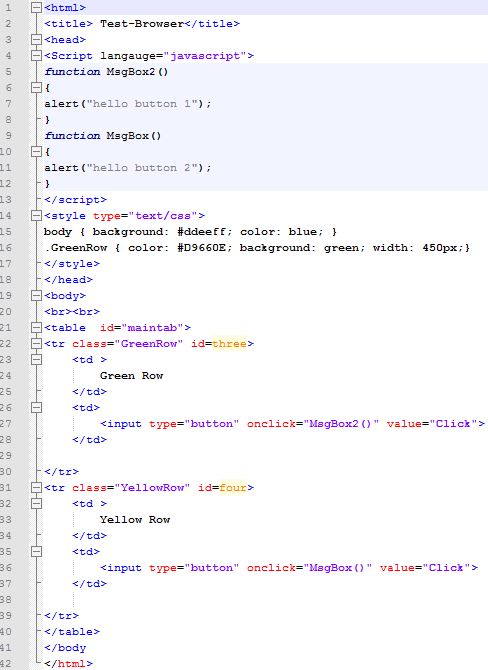Click the 'color: blue;' body declaration

(279, 232)
